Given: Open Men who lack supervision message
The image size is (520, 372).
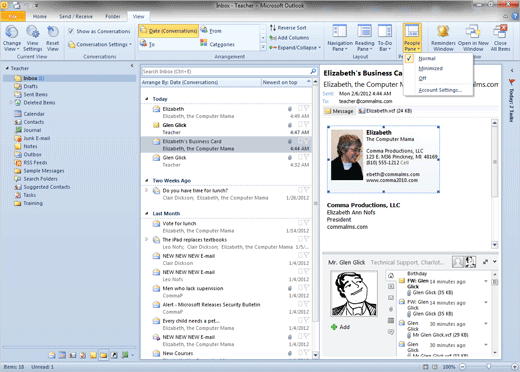Looking at the screenshot, I should (227, 292).
